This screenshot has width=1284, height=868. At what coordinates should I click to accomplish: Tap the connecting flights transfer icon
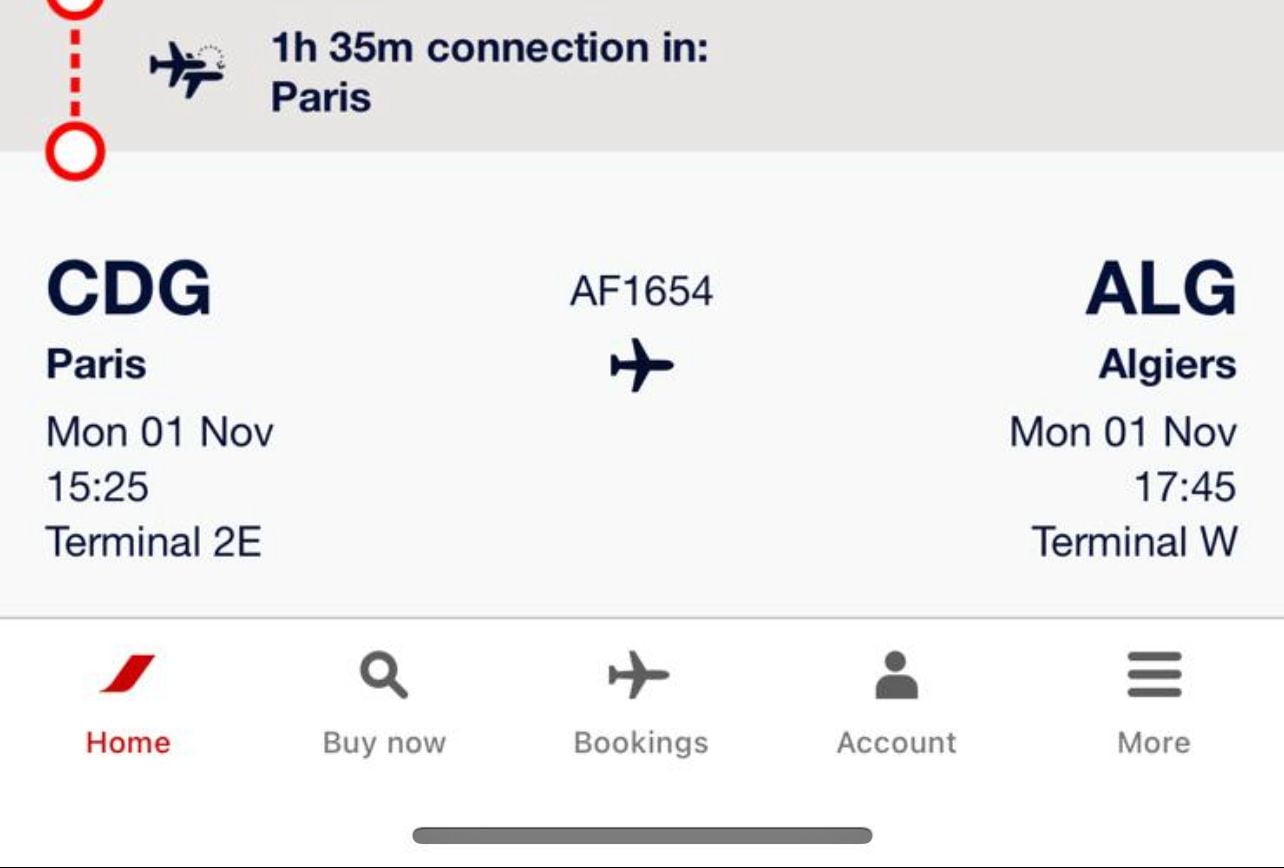(x=188, y=70)
